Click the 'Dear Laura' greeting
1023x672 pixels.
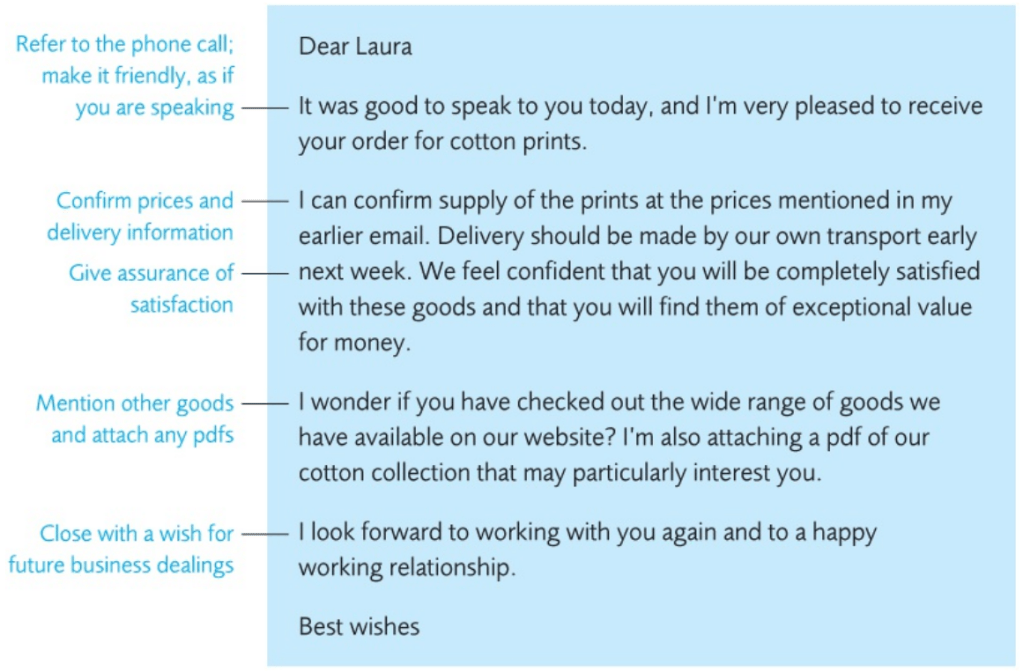coord(355,47)
